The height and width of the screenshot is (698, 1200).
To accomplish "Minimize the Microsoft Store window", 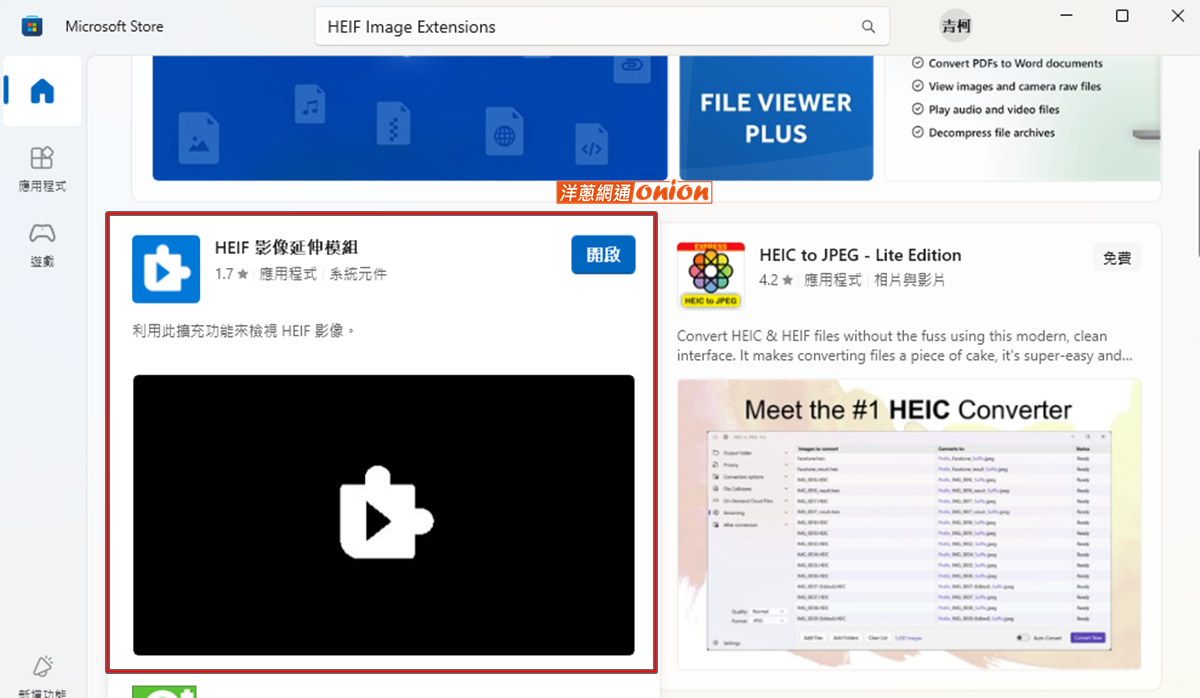I will (1065, 15).
